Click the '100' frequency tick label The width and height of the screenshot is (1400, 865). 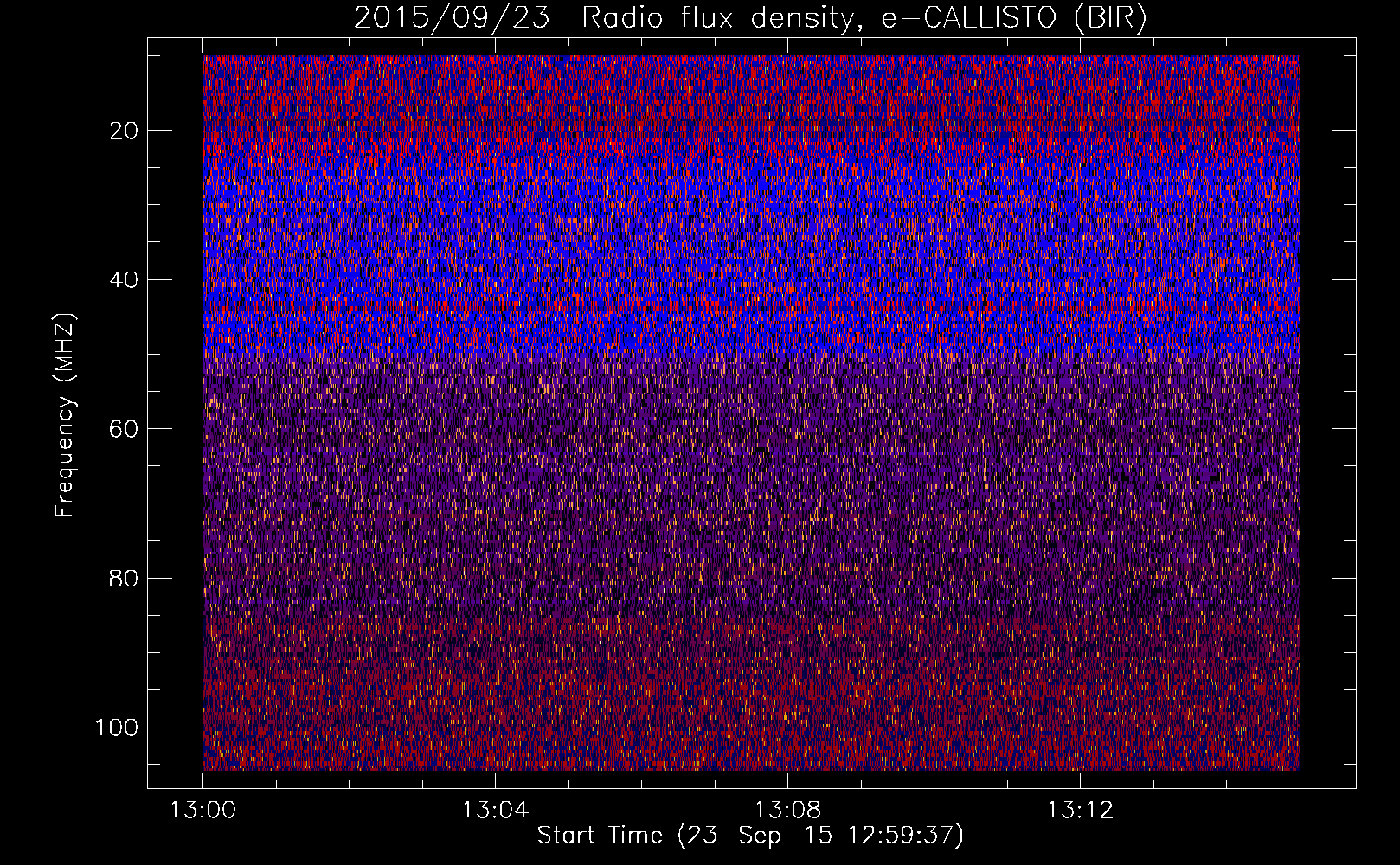coord(117,727)
